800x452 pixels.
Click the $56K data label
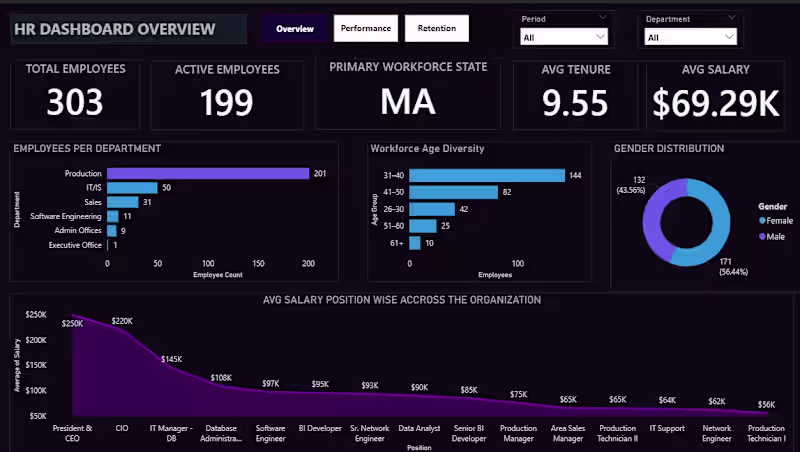tap(766, 405)
